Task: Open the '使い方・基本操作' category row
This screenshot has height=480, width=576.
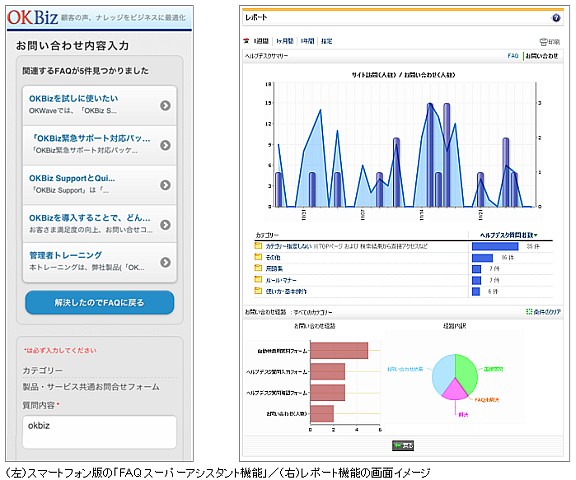Action: coord(286,292)
